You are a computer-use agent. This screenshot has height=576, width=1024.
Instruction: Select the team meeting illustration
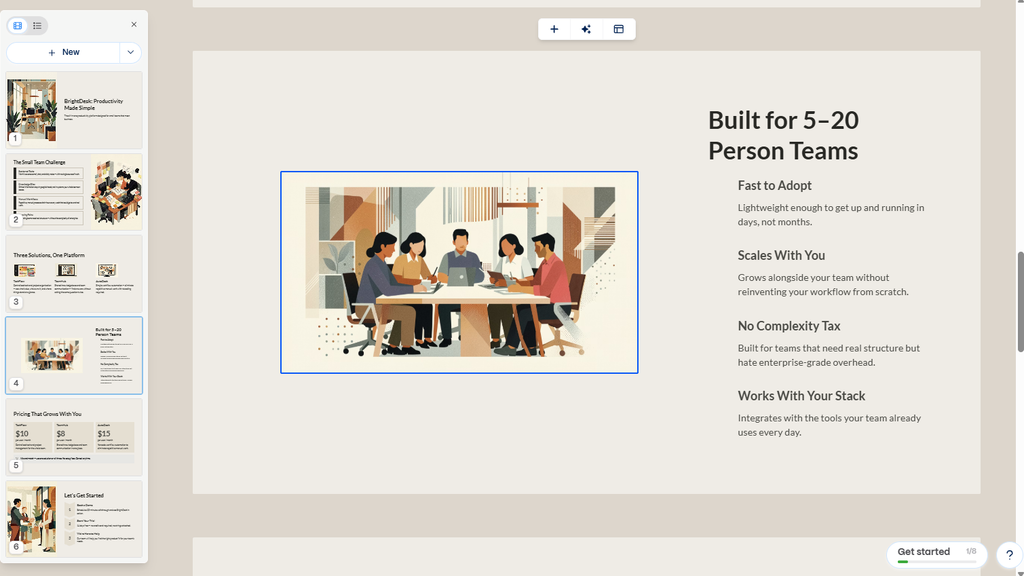pos(459,272)
